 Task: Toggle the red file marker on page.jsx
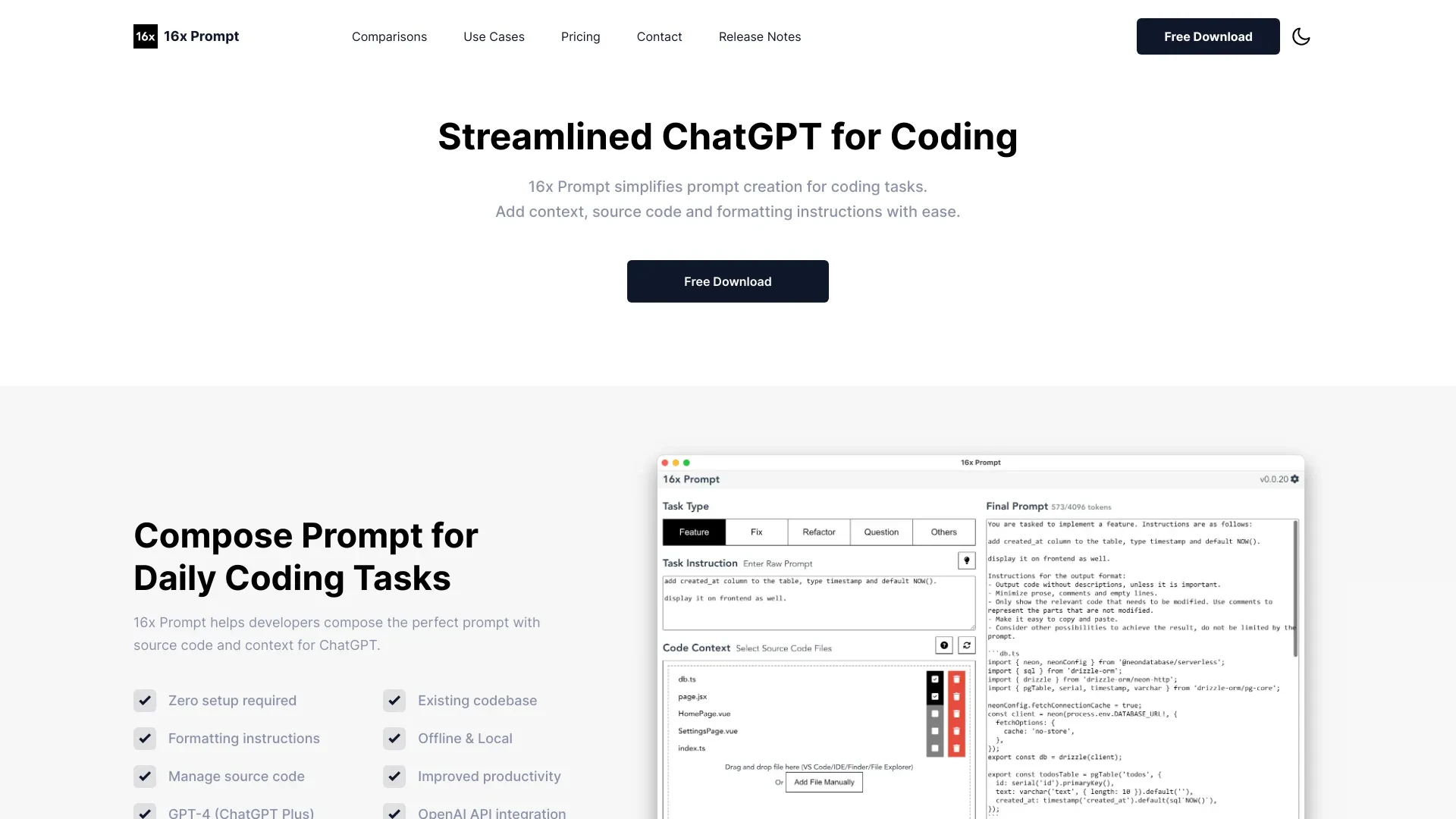(956, 694)
